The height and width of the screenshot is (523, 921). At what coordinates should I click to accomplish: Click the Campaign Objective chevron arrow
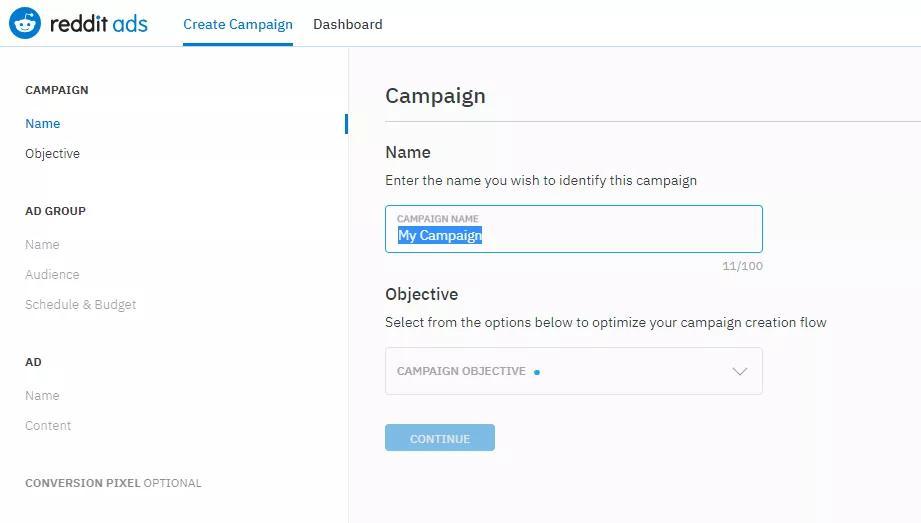click(740, 371)
